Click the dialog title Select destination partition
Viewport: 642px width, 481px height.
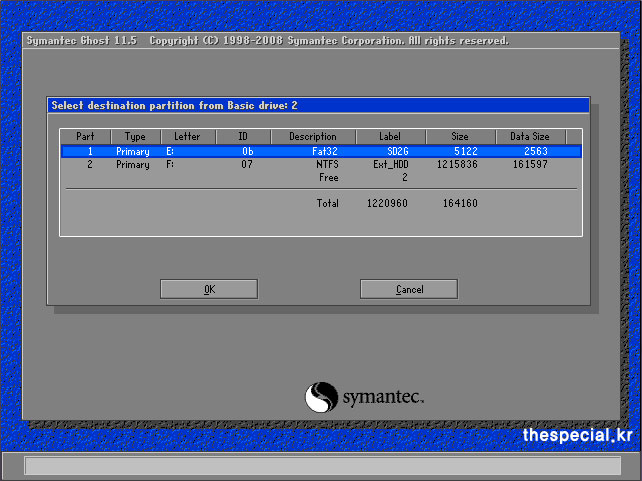(x=174, y=106)
